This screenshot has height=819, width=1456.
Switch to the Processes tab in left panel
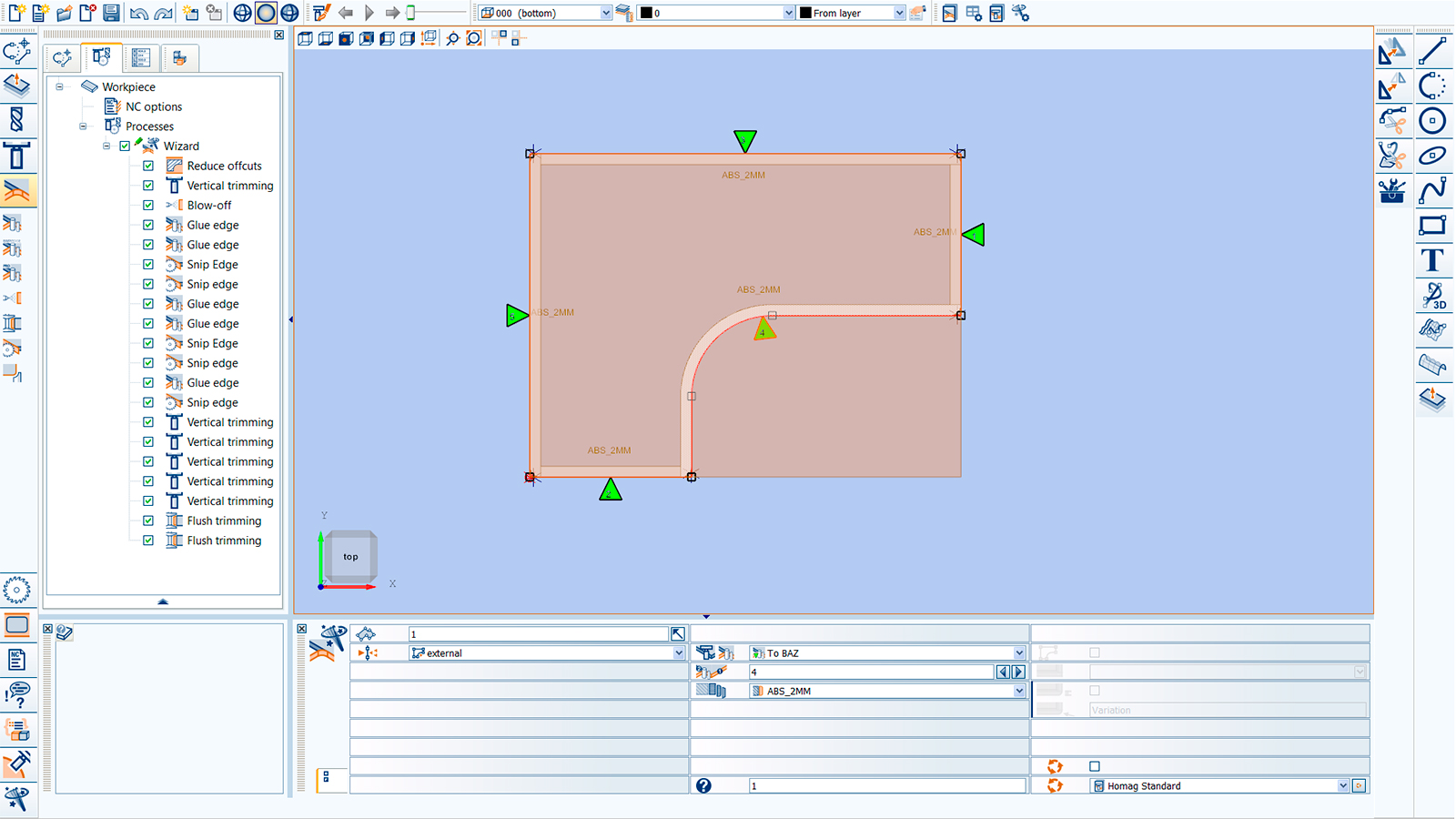pos(102,57)
